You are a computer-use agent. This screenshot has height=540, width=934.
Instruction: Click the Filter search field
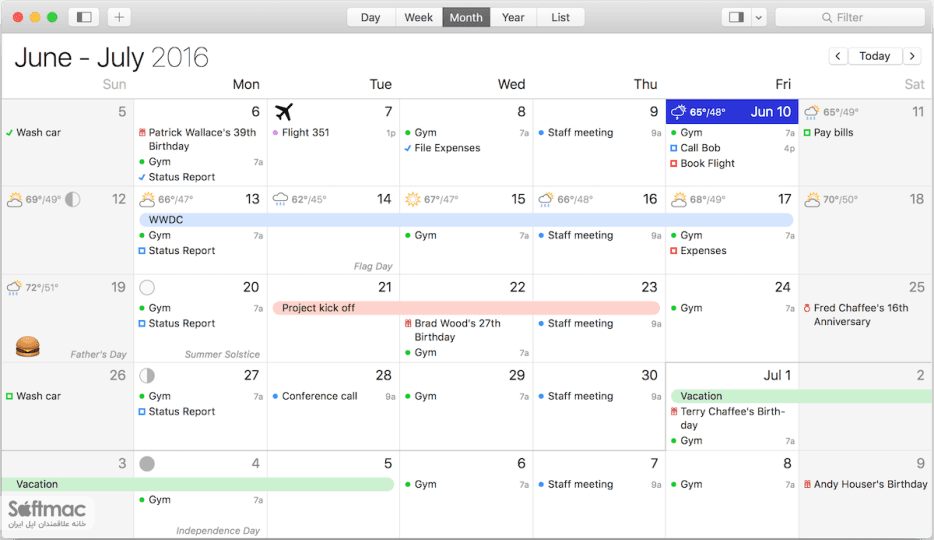coord(850,17)
